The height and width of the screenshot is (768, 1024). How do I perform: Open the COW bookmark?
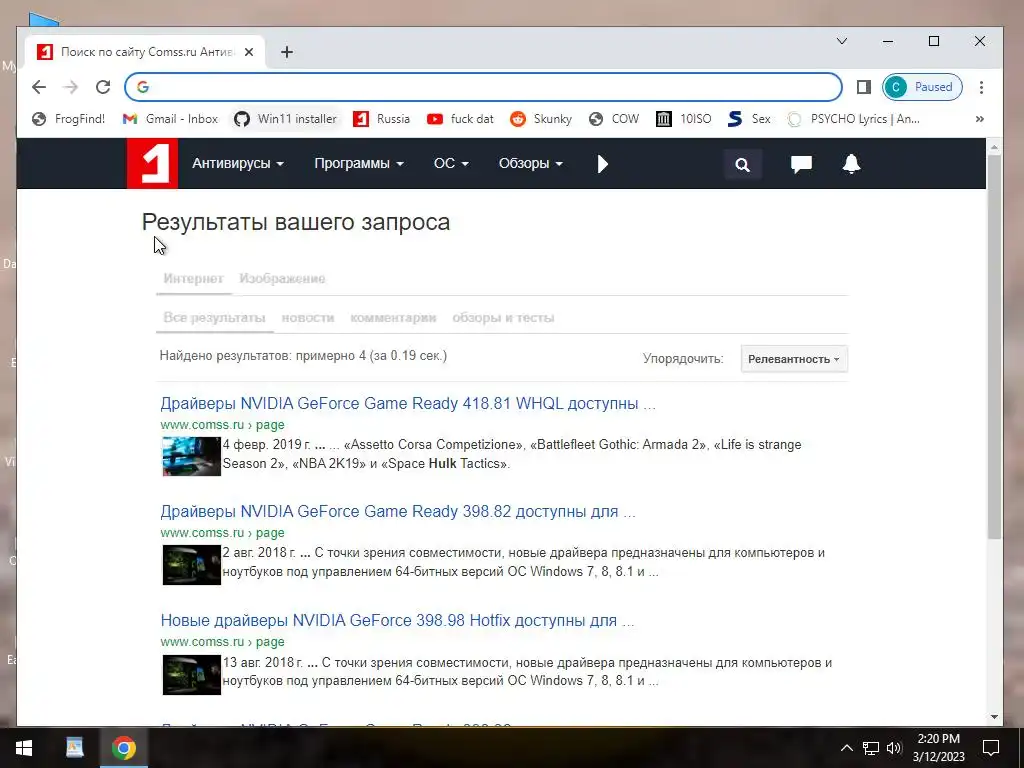pos(614,119)
